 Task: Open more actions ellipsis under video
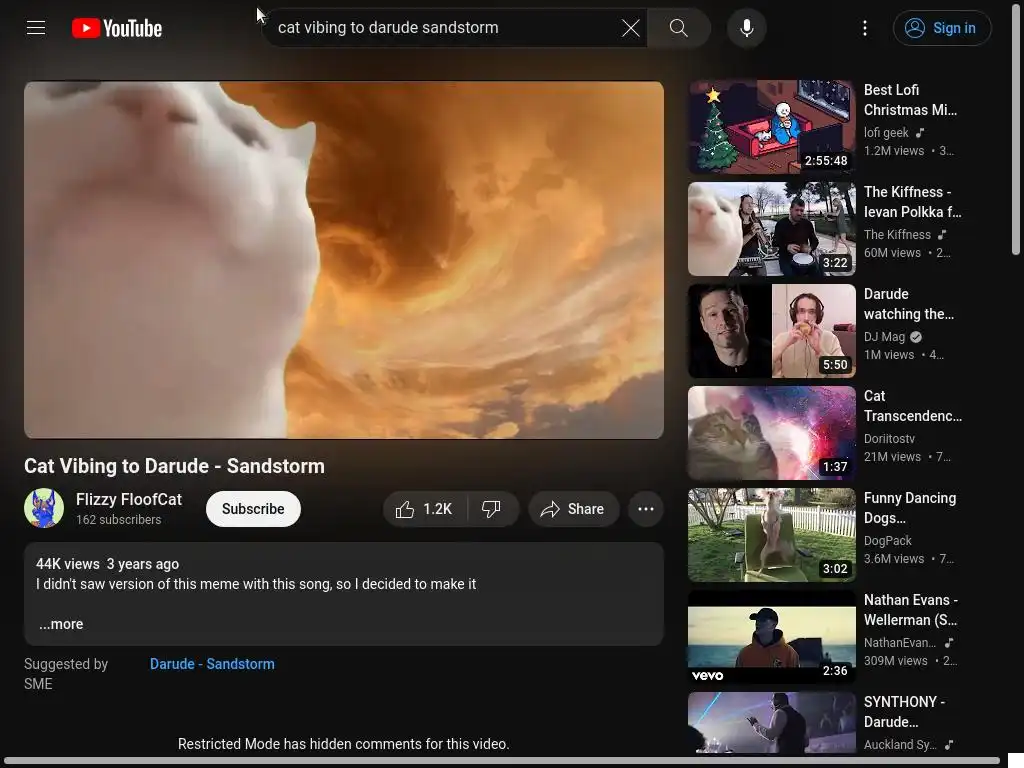645,509
